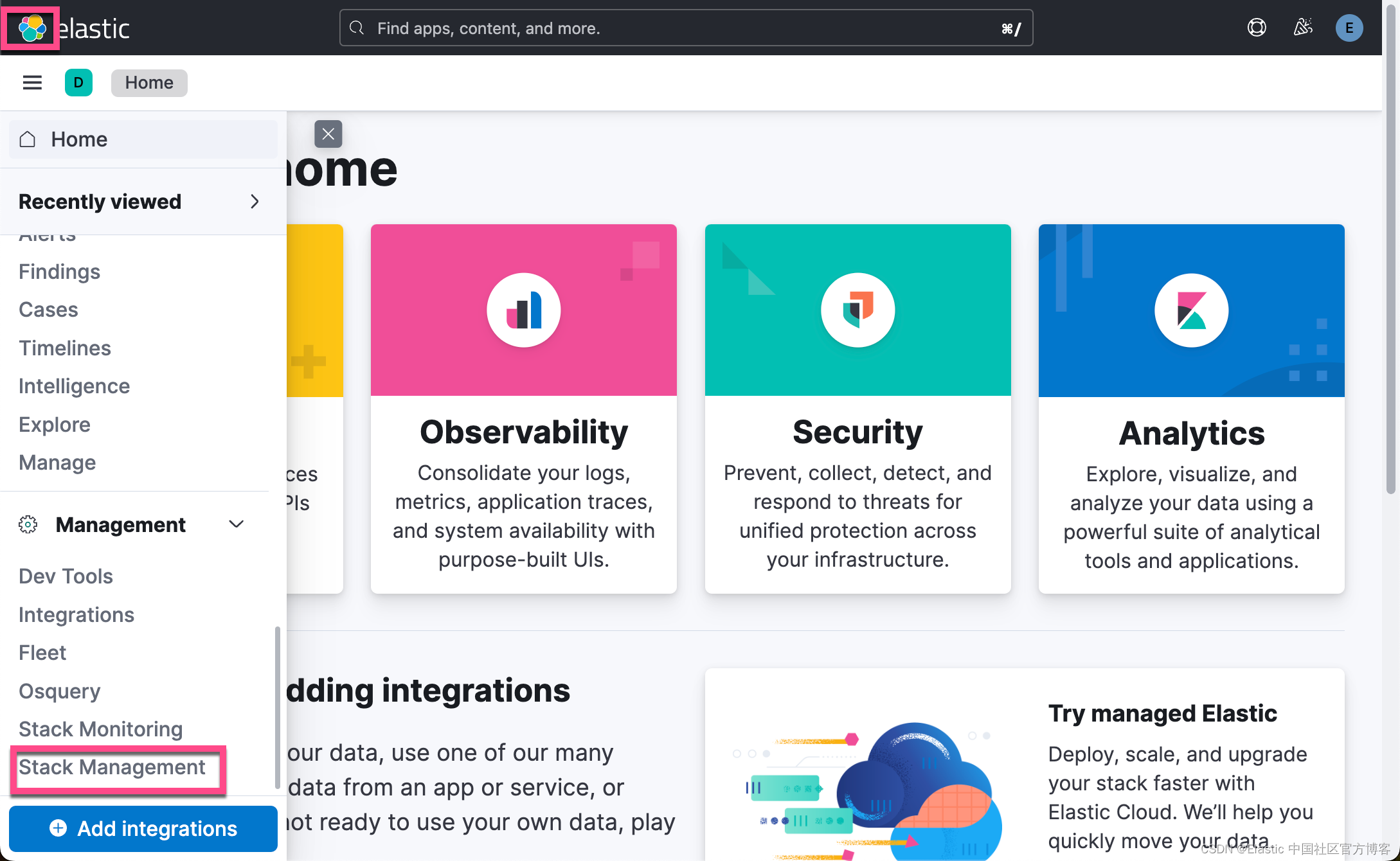Collapse the Management section chevron
The height and width of the screenshot is (861, 1400).
[236, 524]
